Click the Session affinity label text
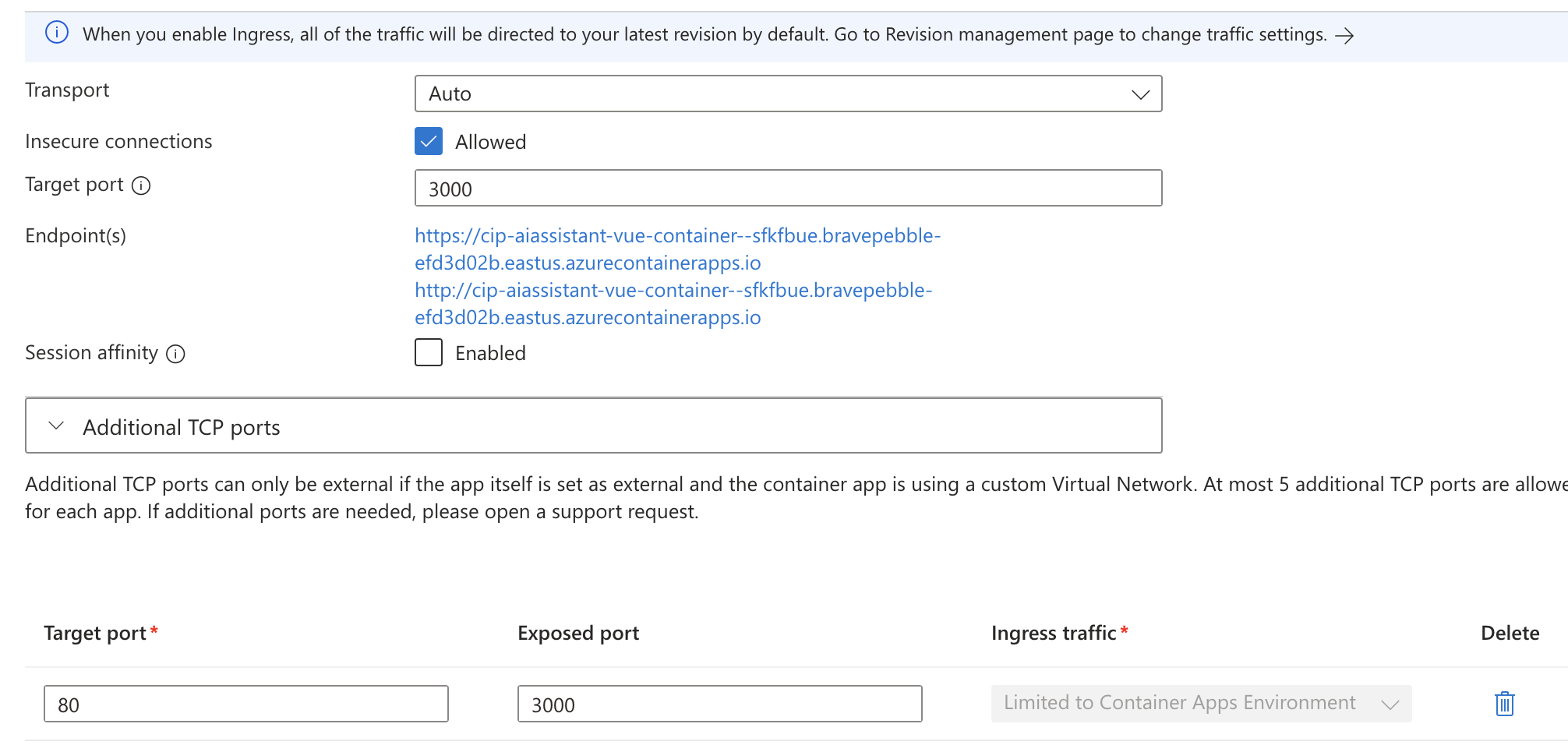The height and width of the screenshot is (745, 1568). (x=91, y=353)
